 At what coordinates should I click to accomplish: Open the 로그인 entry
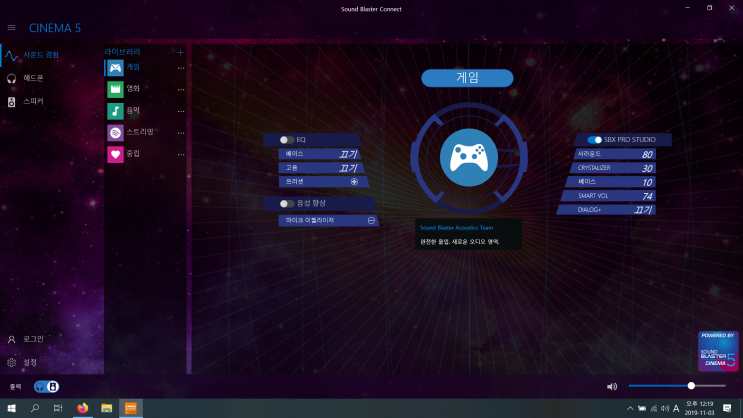pyautogui.click(x=34, y=339)
